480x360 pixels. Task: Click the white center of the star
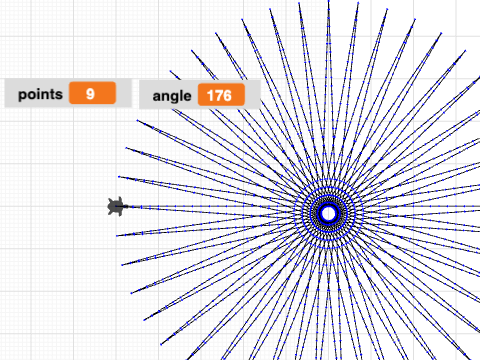[329, 214]
